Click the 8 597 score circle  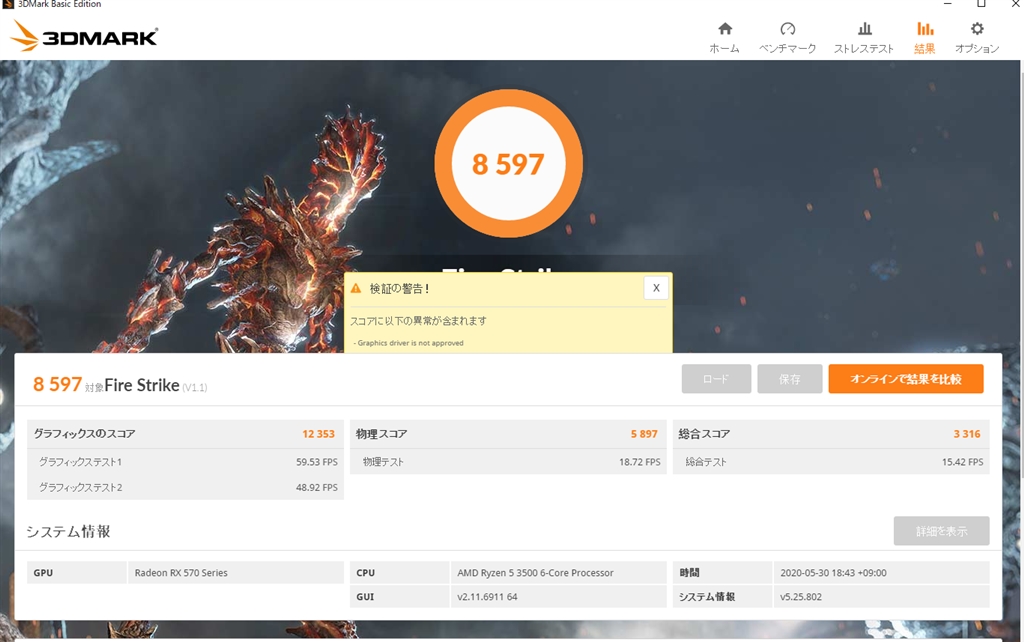pos(508,163)
